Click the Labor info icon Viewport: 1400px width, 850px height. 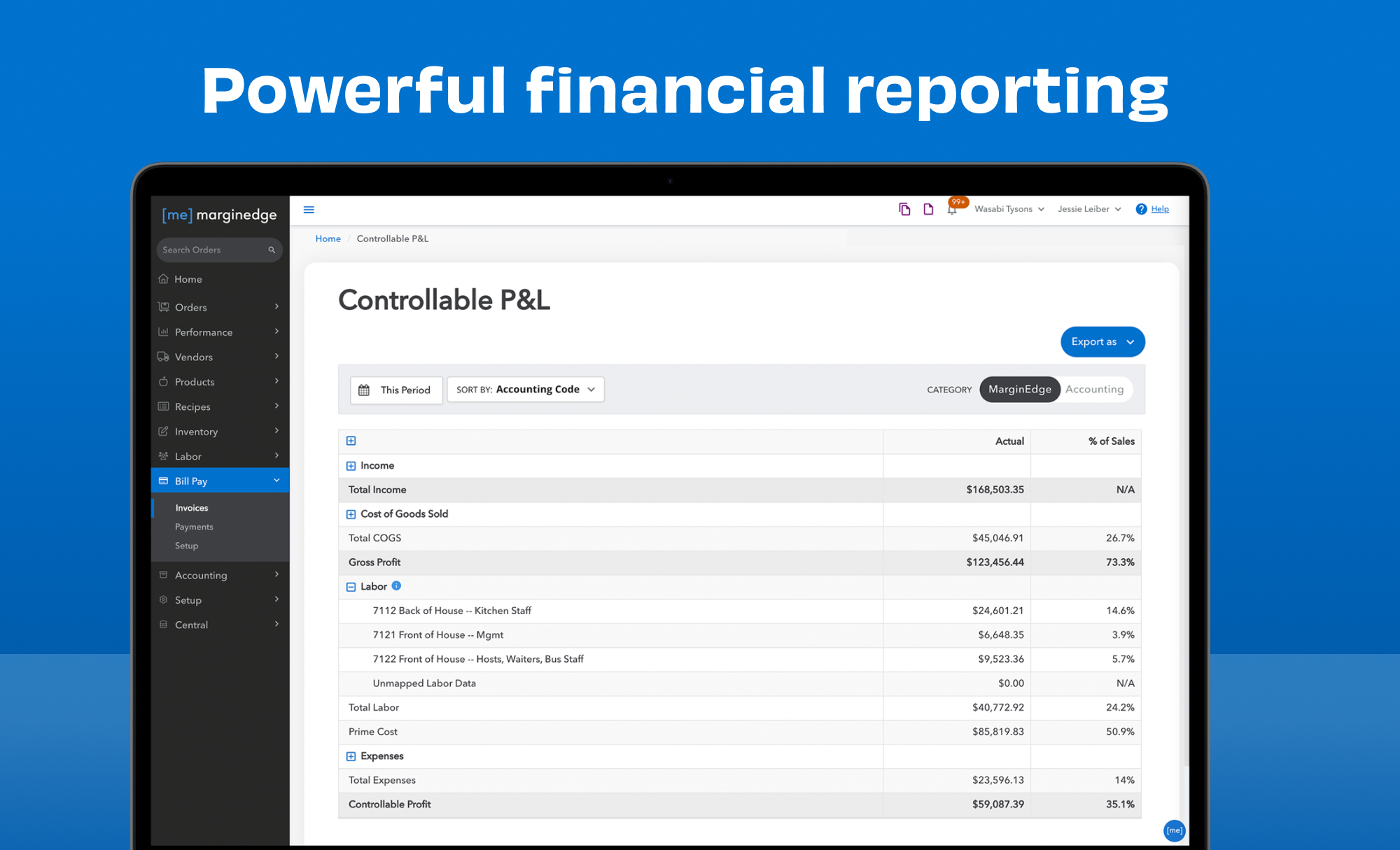coord(396,586)
